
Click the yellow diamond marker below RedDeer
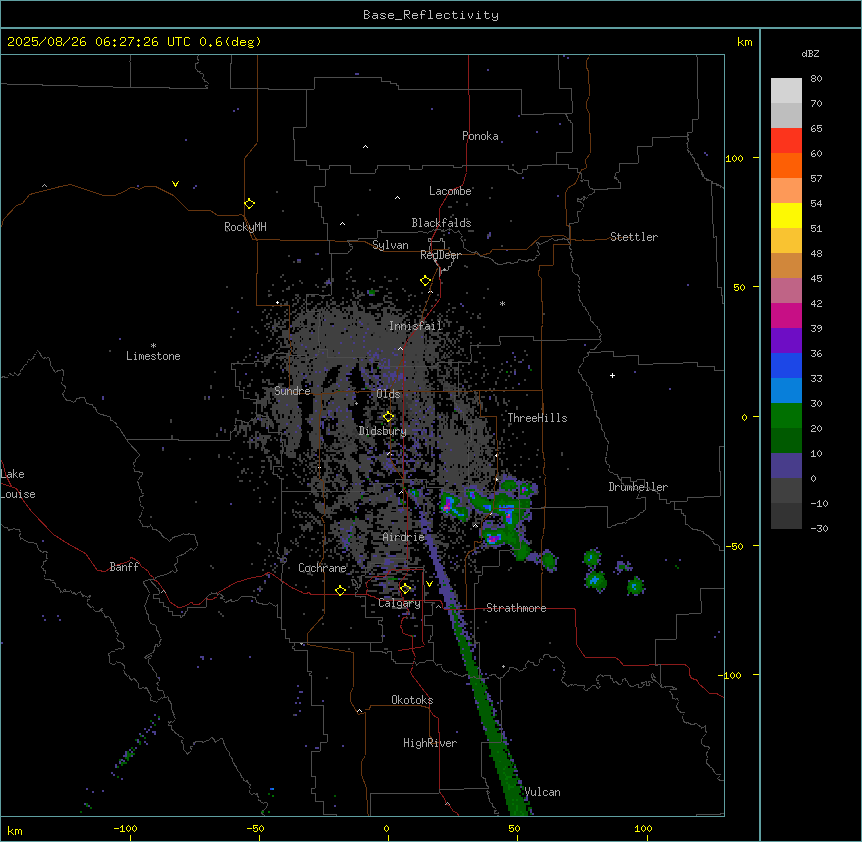pos(426,281)
